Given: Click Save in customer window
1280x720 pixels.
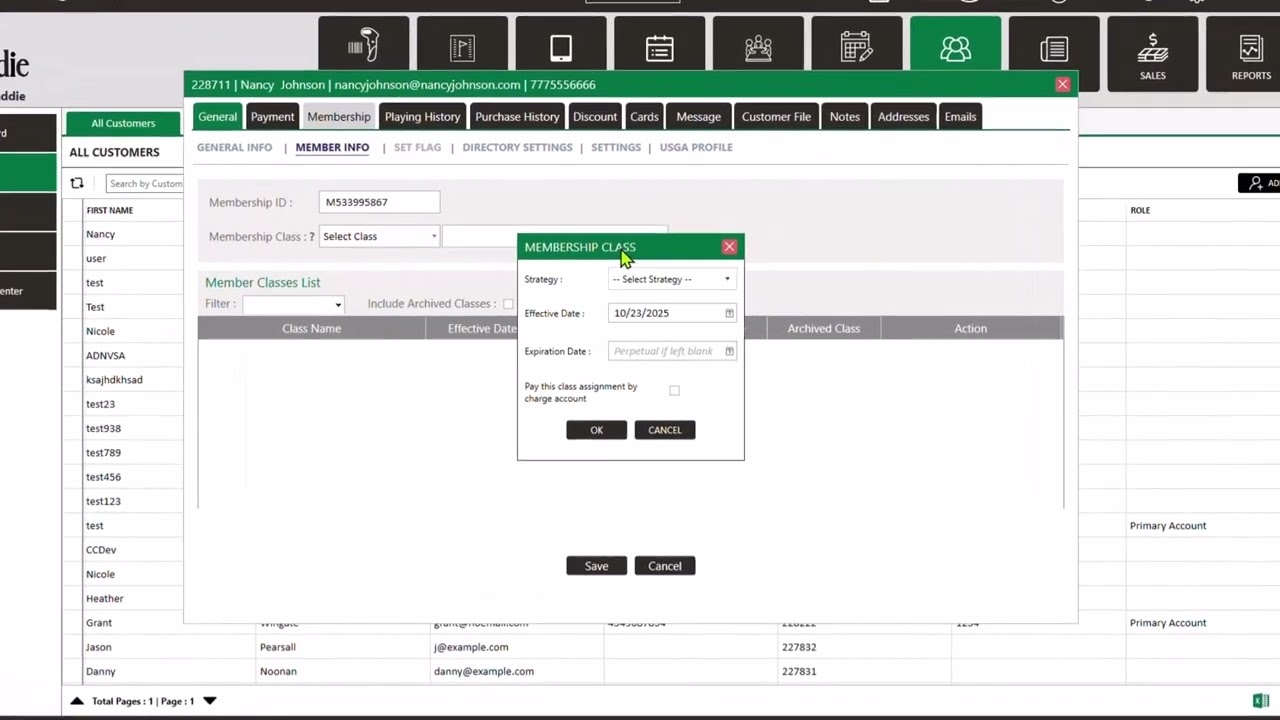Looking at the screenshot, I should pyautogui.click(x=596, y=566).
